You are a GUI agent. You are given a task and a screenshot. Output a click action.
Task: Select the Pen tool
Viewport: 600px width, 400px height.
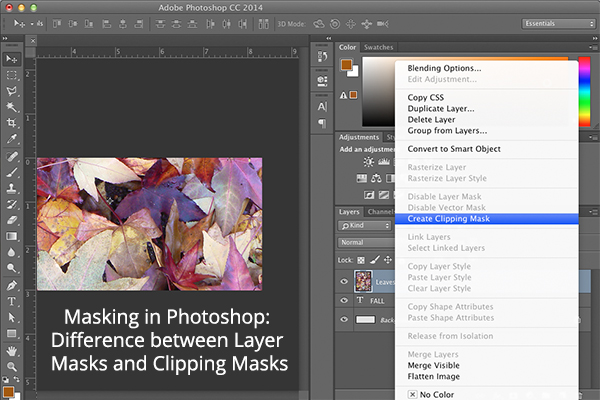click(x=11, y=286)
